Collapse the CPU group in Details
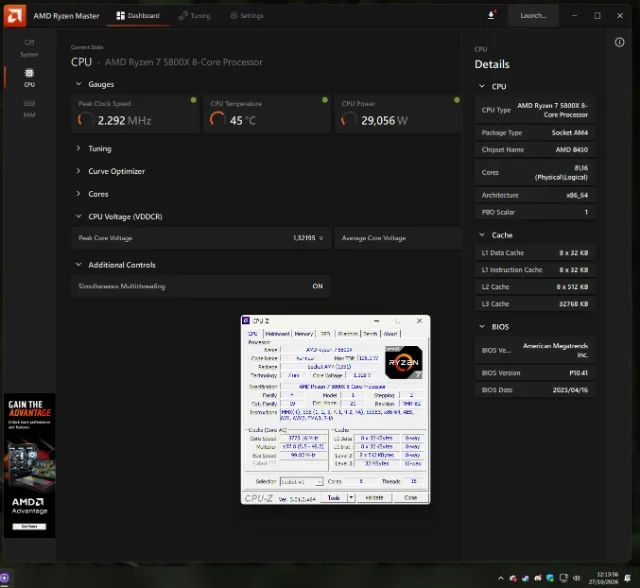This screenshot has width=640, height=588. [482, 86]
